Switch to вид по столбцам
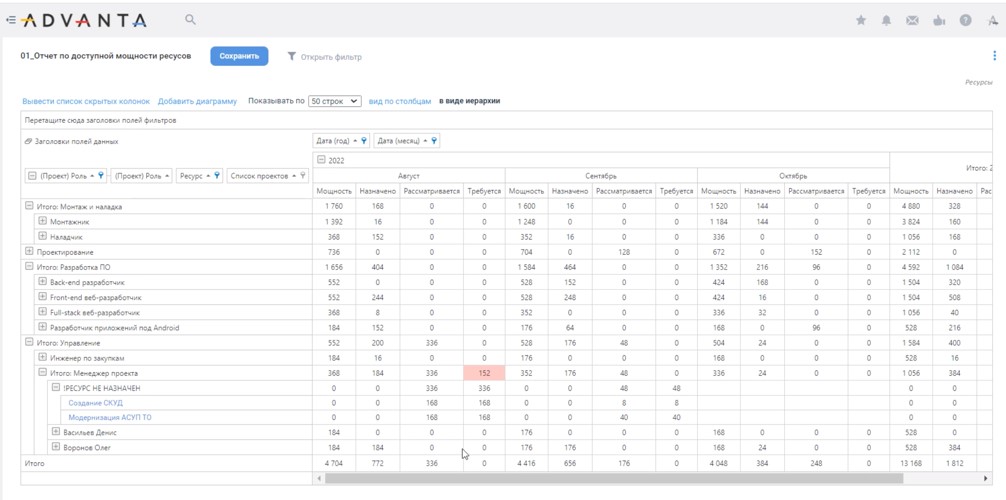The height and width of the screenshot is (500, 1006). (400, 101)
